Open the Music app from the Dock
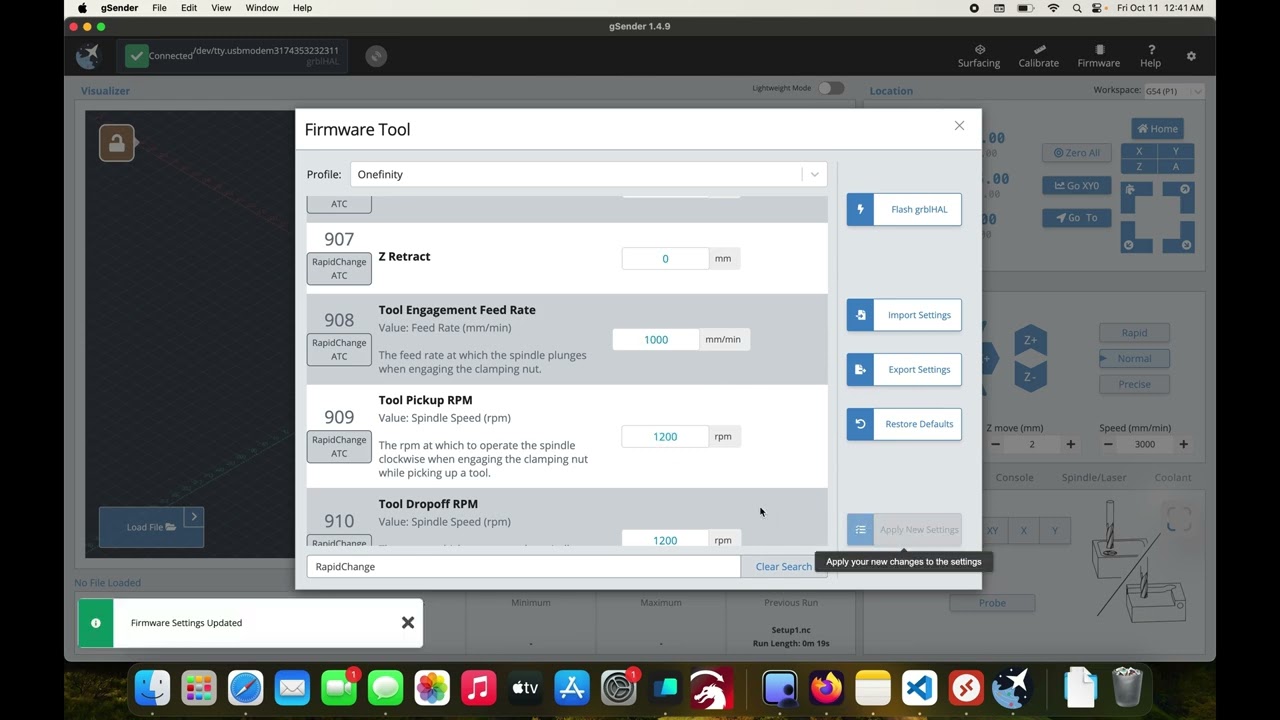This screenshot has width=1280, height=720. [479, 688]
